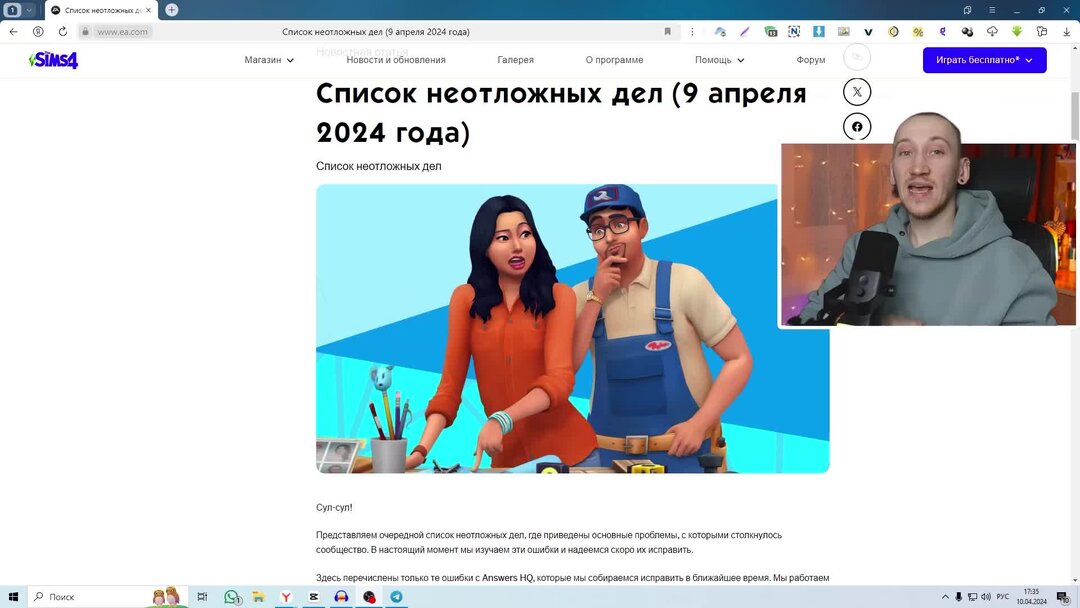Open the notification center icon
The height and width of the screenshot is (608, 1080).
point(1063,597)
